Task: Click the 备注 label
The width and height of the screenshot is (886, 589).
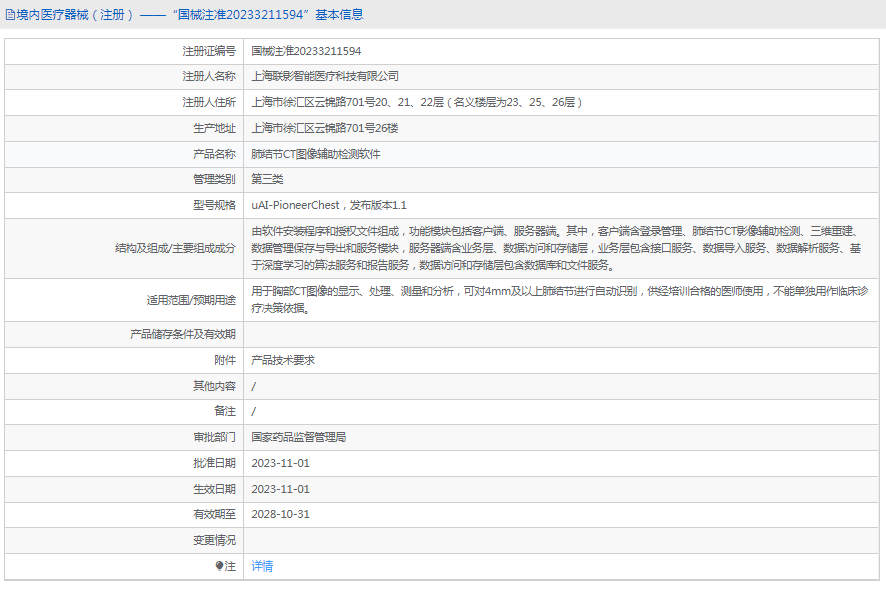Action: click(x=225, y=412)
